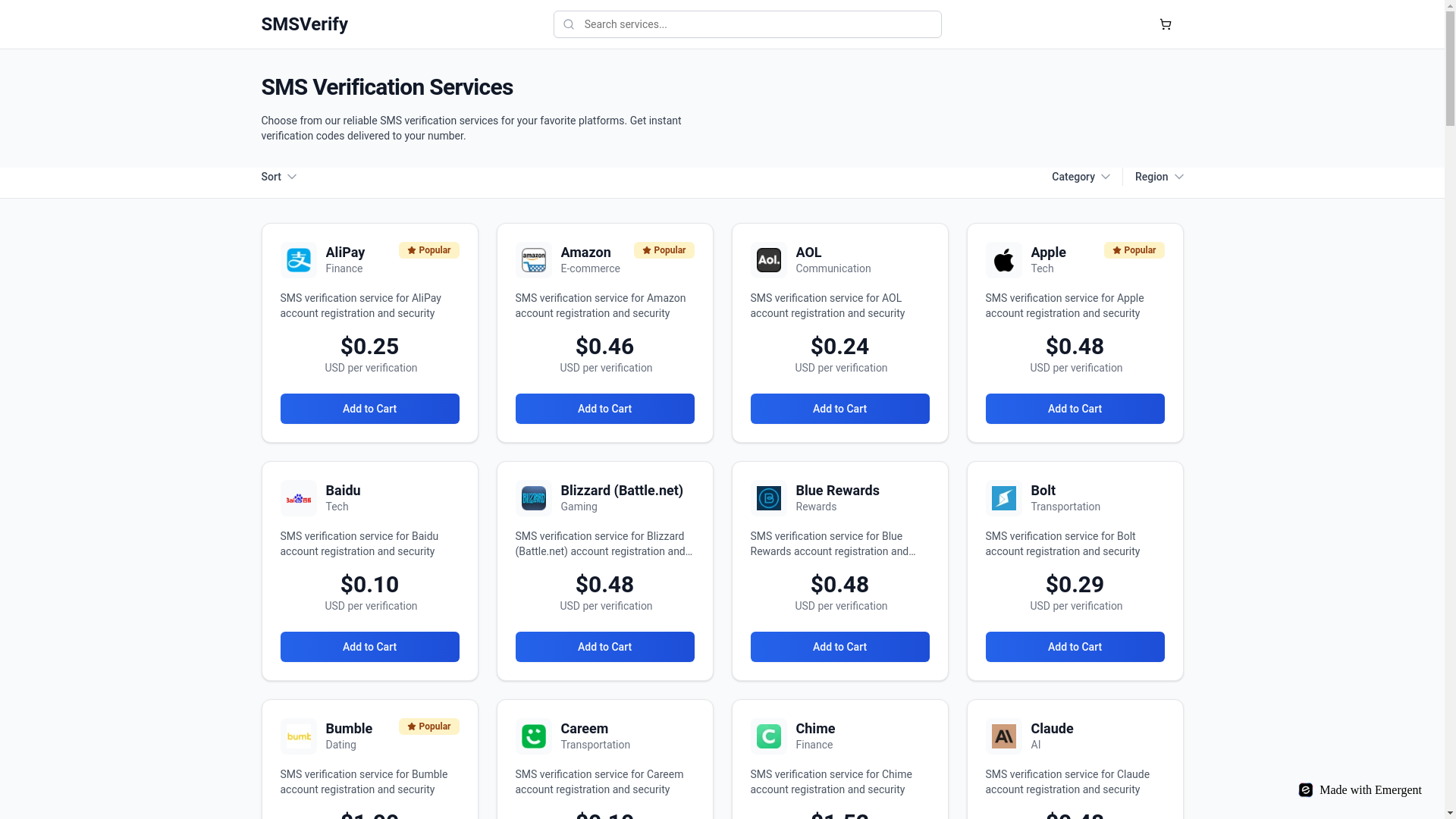Add Apple to cart
Image resolution: width=1456 pixels, height=819 pixels.
click(1075, 409)
